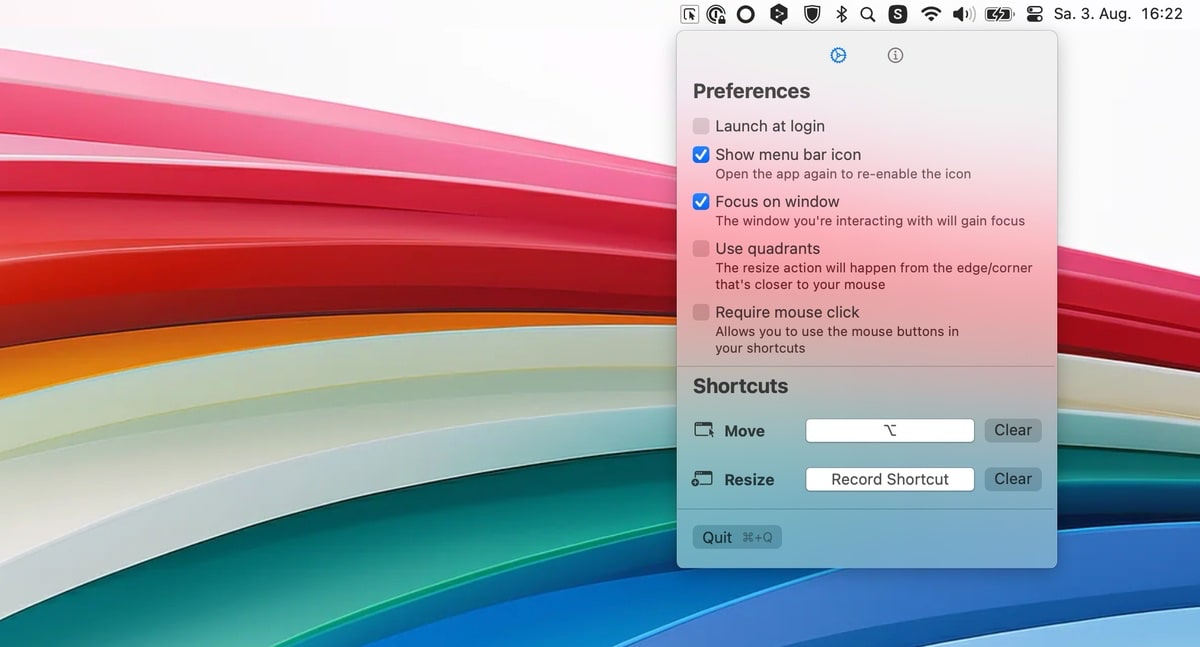
Task: Open the Wi-Fi menu
Action: click(930, 14)
